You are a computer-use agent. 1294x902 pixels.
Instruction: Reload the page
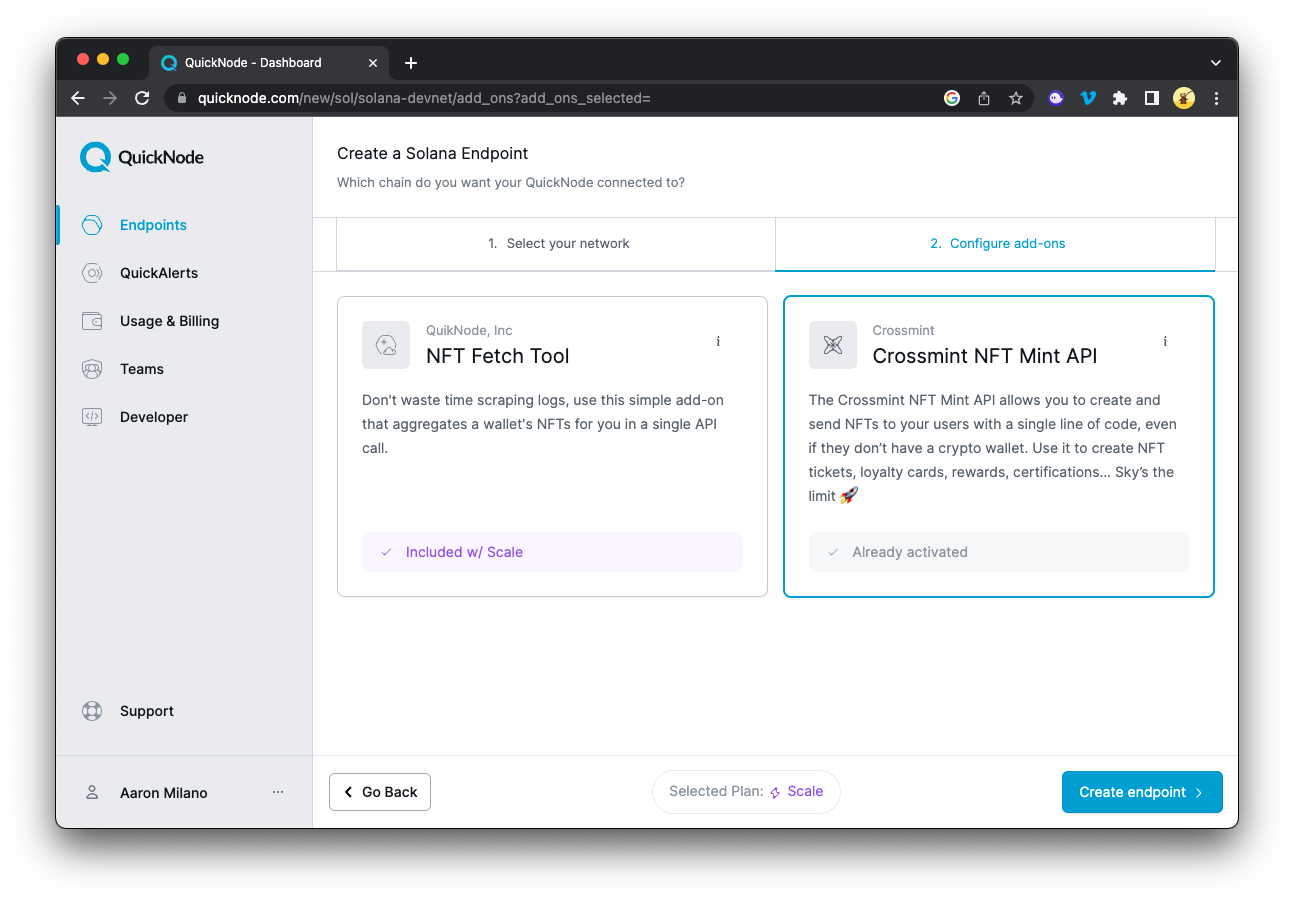142,98
